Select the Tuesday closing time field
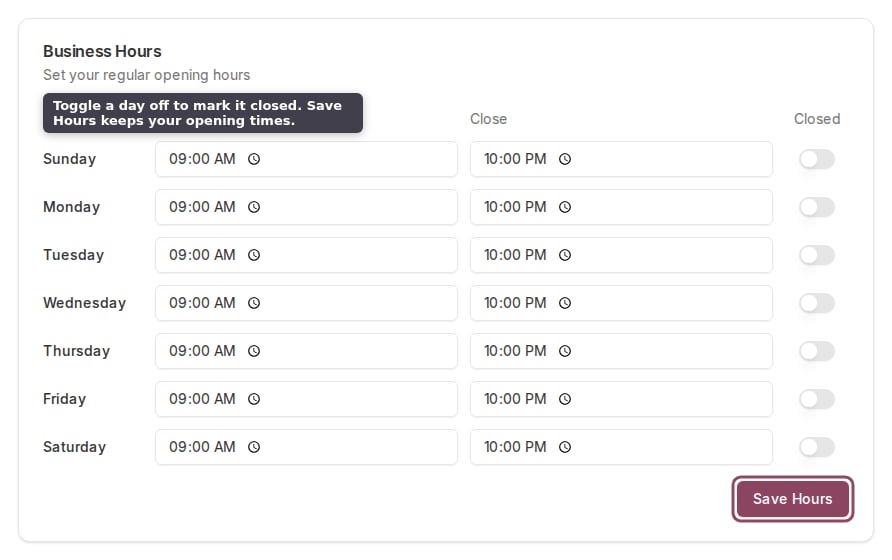892x560 pixels. tap(621, 255)
